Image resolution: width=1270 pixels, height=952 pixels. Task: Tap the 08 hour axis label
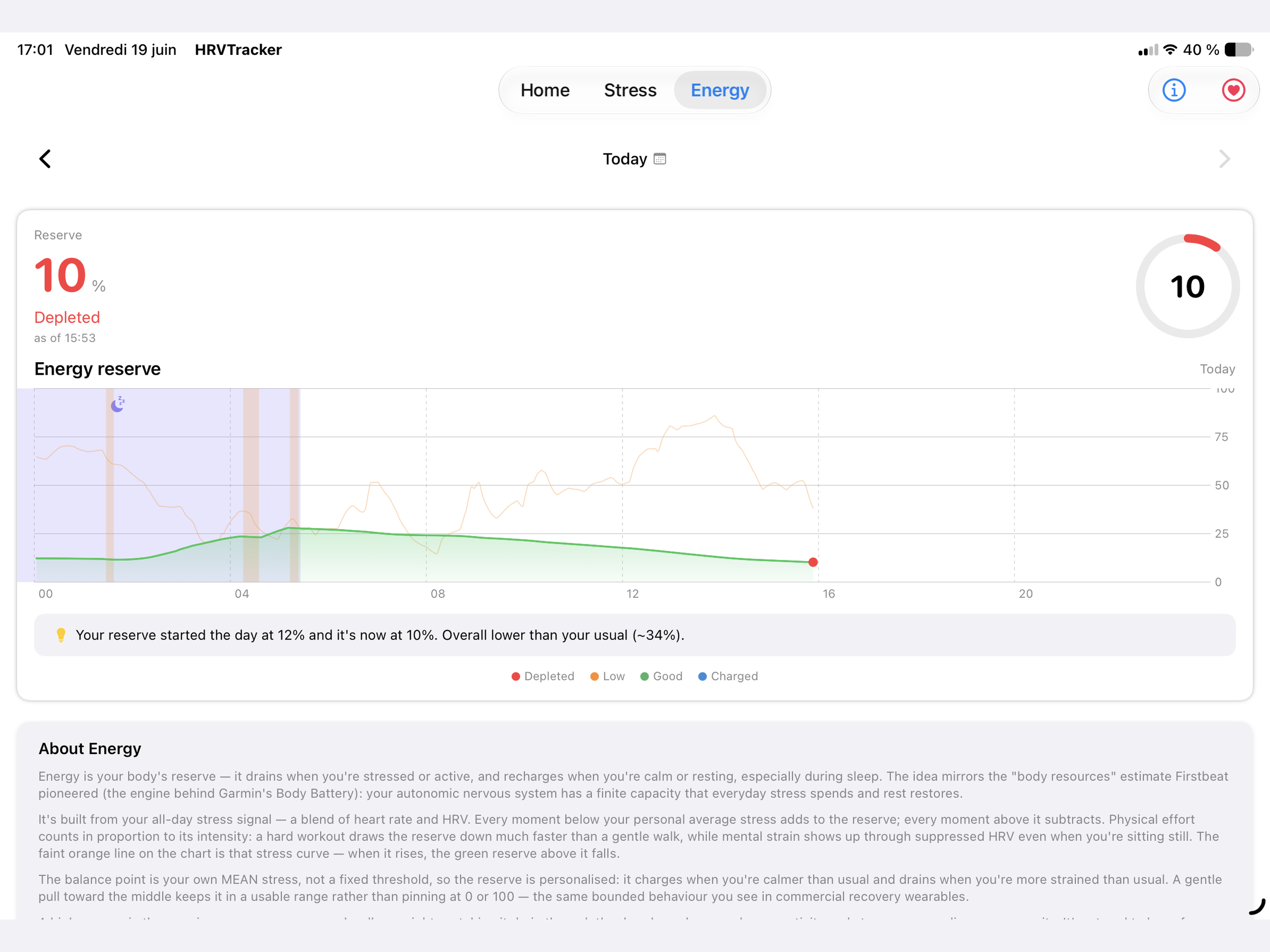[438, 594]
